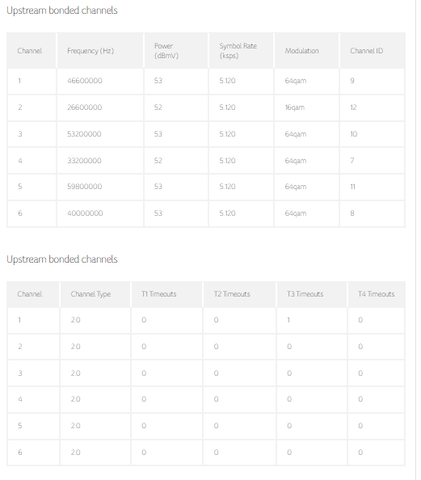Click the T2 Timeouts column header
Image resolution: width=421 pixels, height=480 pixels.
(232, 294)
